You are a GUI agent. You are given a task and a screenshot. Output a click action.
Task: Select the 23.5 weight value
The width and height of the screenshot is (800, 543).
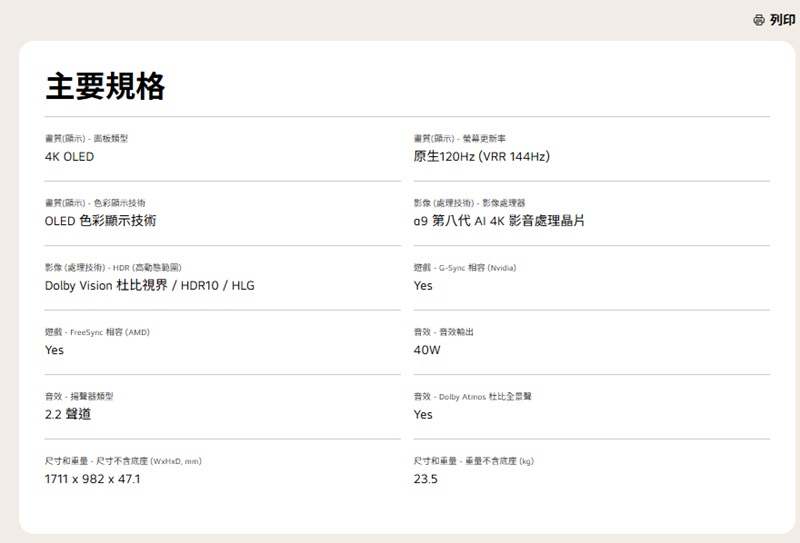426,479
